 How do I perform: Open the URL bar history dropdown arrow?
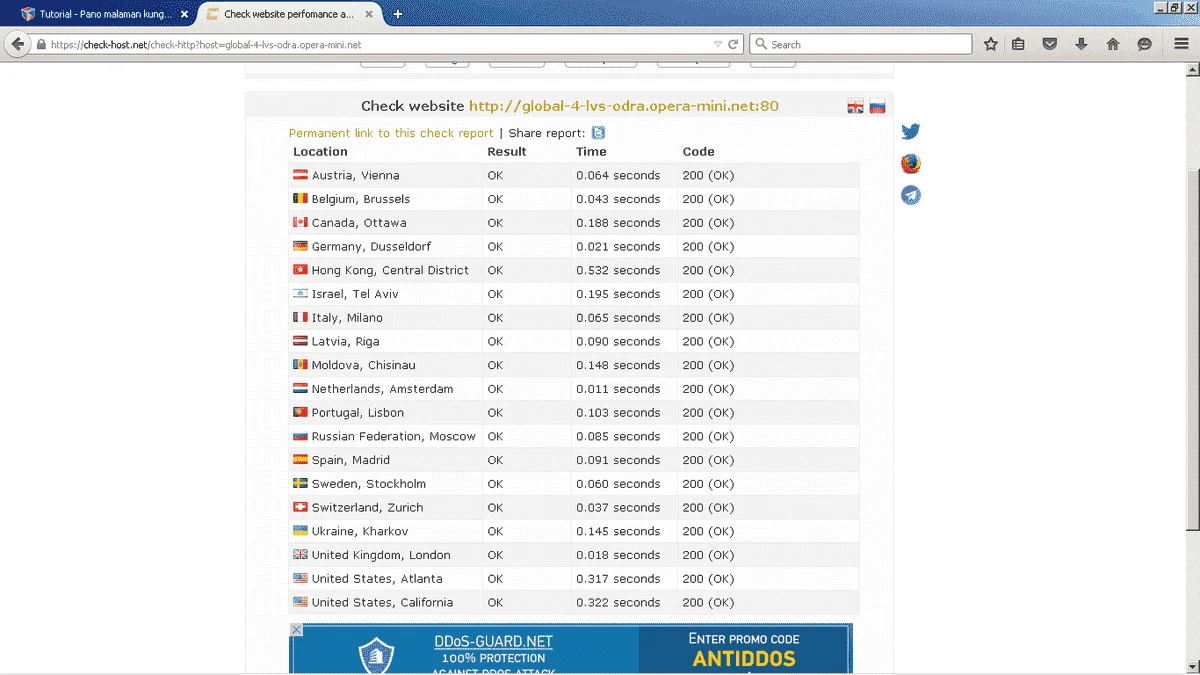[717, 45]
